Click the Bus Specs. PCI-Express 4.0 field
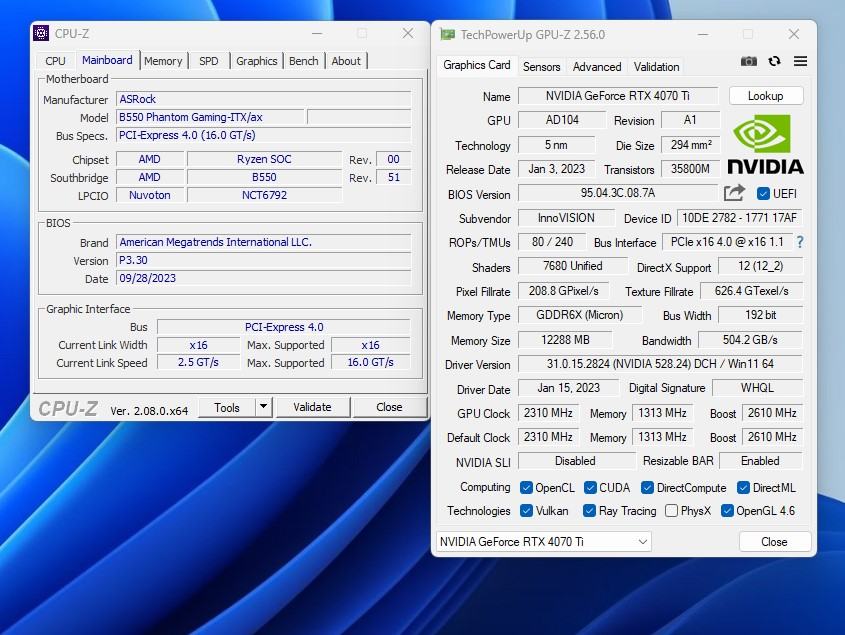Viewport: 845px width, 635px height. pos(263,135)
